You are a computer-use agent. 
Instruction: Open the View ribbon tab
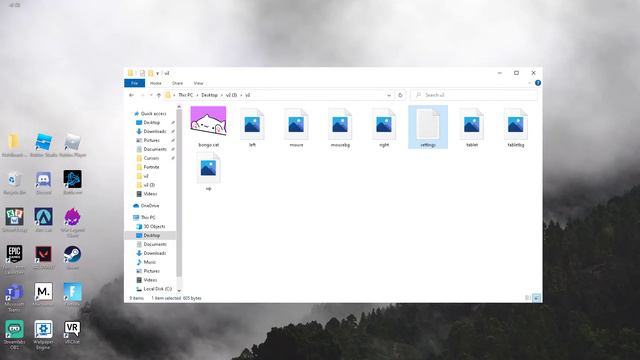point(198,83)
